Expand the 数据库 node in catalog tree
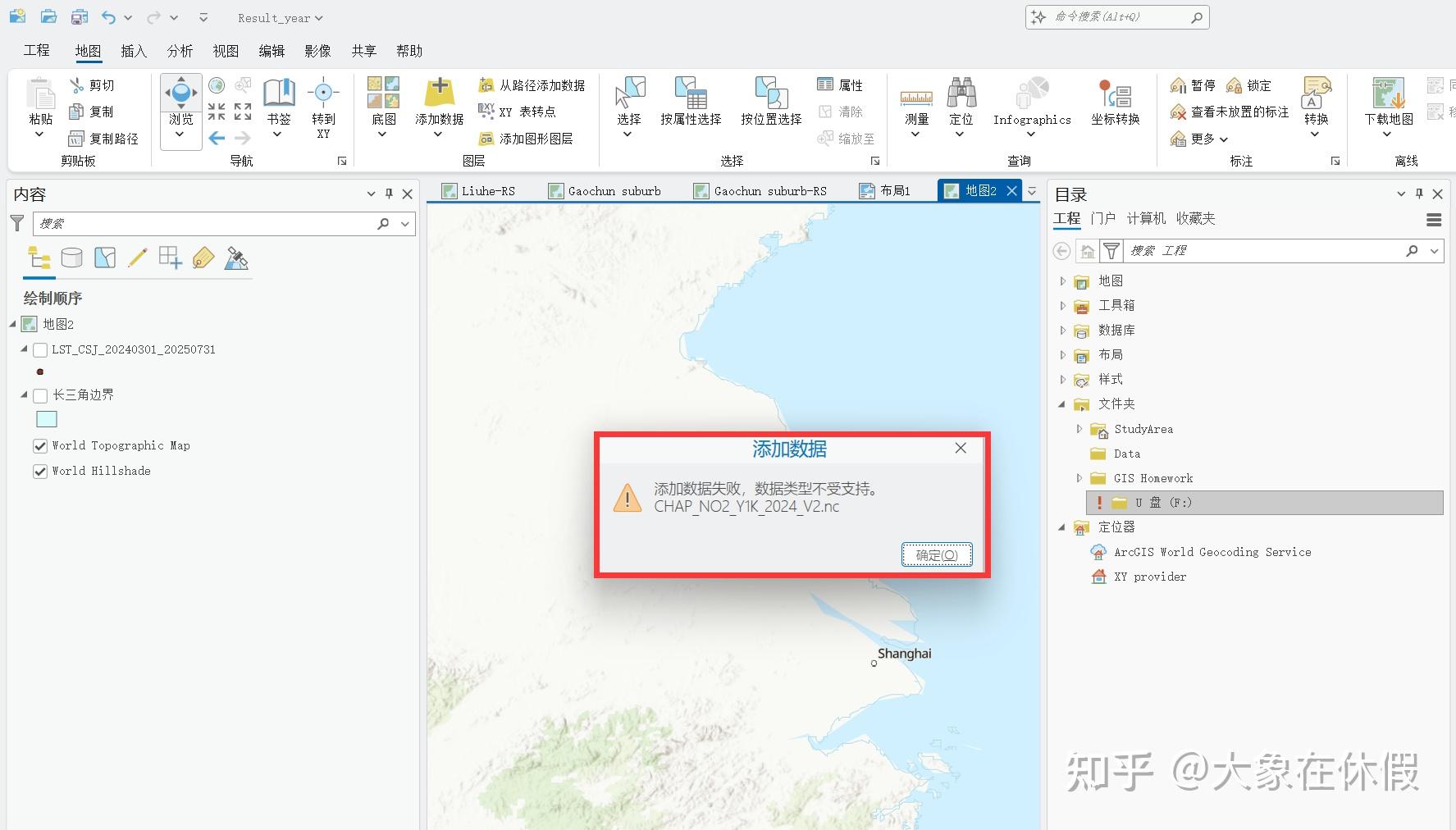 [1062, 330]
